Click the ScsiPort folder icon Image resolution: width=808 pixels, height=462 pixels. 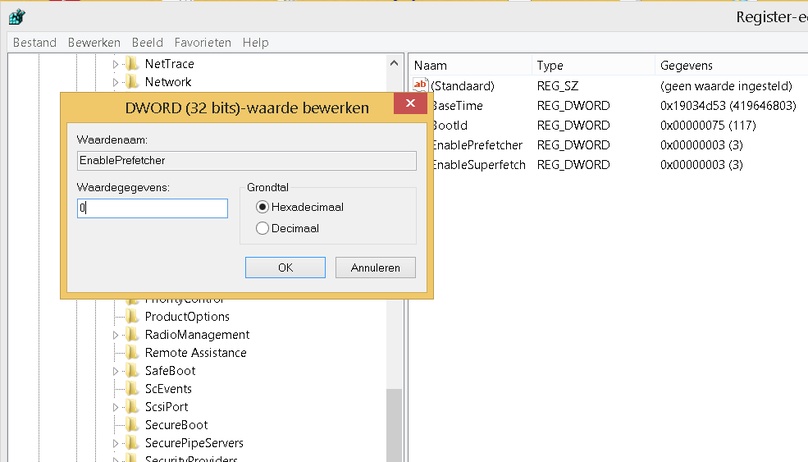[132, 407]
